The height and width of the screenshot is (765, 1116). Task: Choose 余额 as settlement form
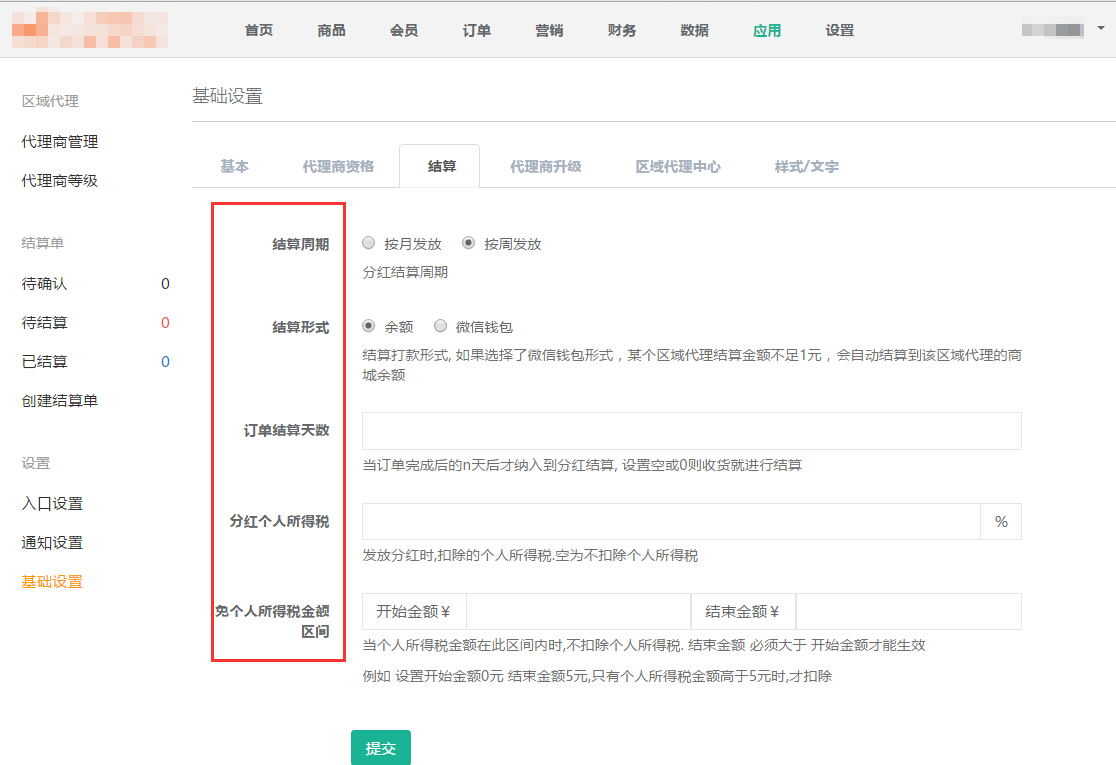[x=369, y=326]
